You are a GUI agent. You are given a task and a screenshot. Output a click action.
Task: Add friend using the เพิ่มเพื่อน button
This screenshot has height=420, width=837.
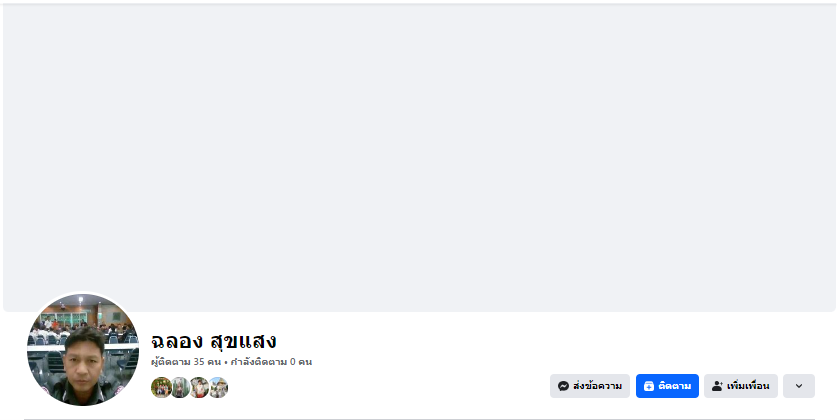pos(741,386)
